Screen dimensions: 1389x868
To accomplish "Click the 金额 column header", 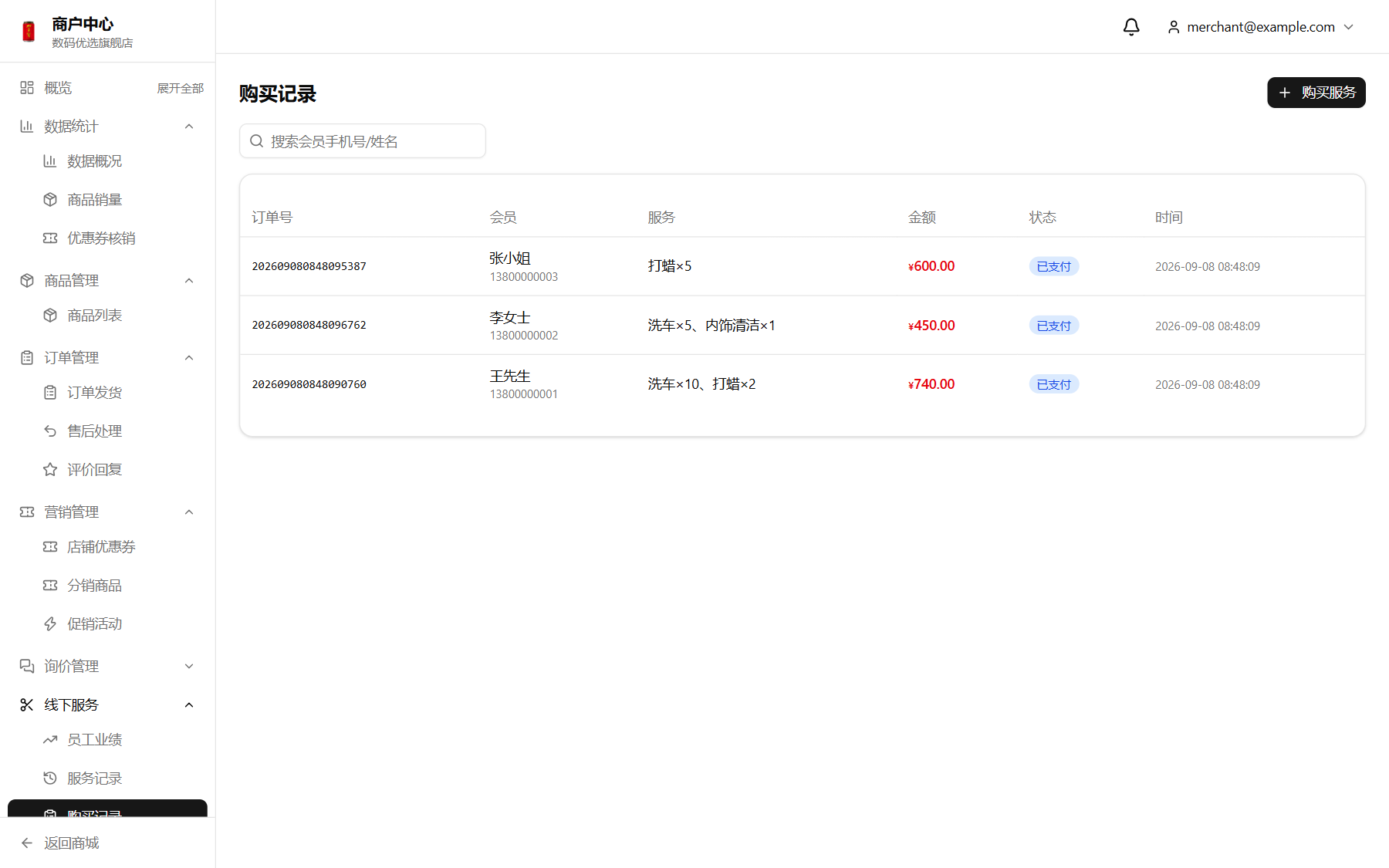I will [922, 218].
